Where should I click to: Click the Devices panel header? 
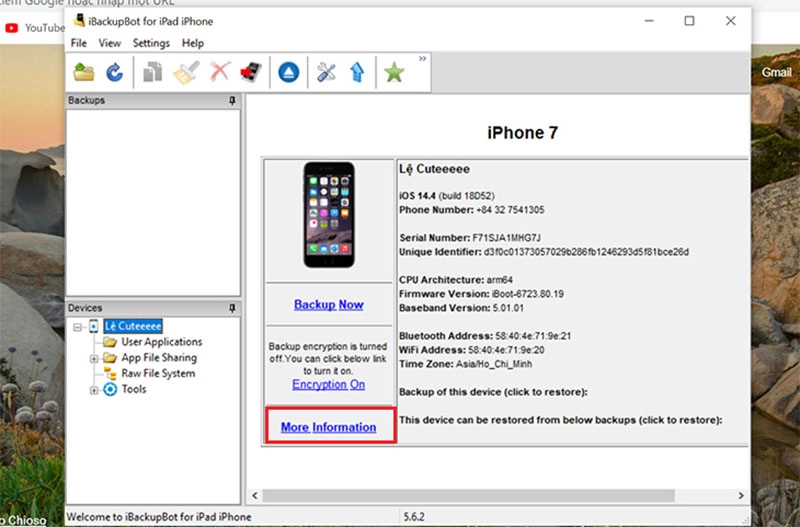point(153,308)
